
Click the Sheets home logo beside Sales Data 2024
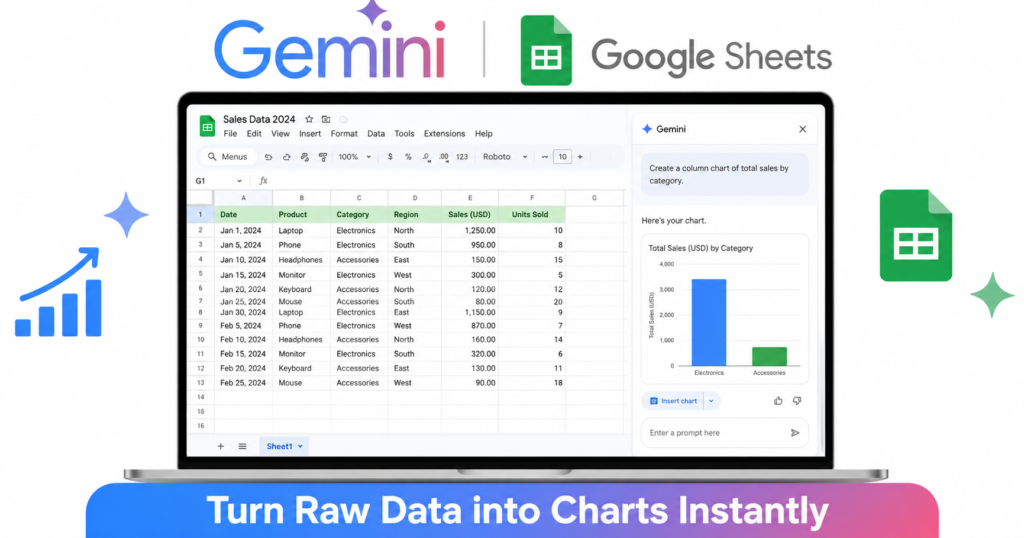207,126
